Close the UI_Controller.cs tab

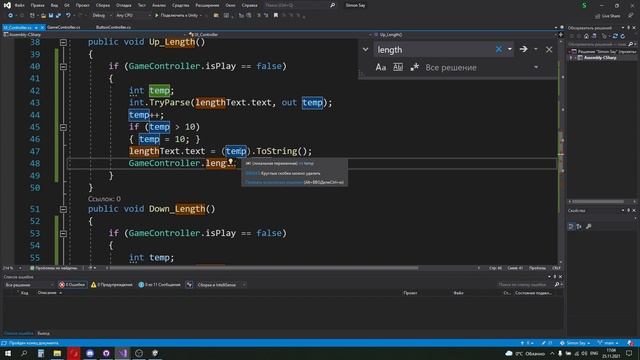[42, 27]
